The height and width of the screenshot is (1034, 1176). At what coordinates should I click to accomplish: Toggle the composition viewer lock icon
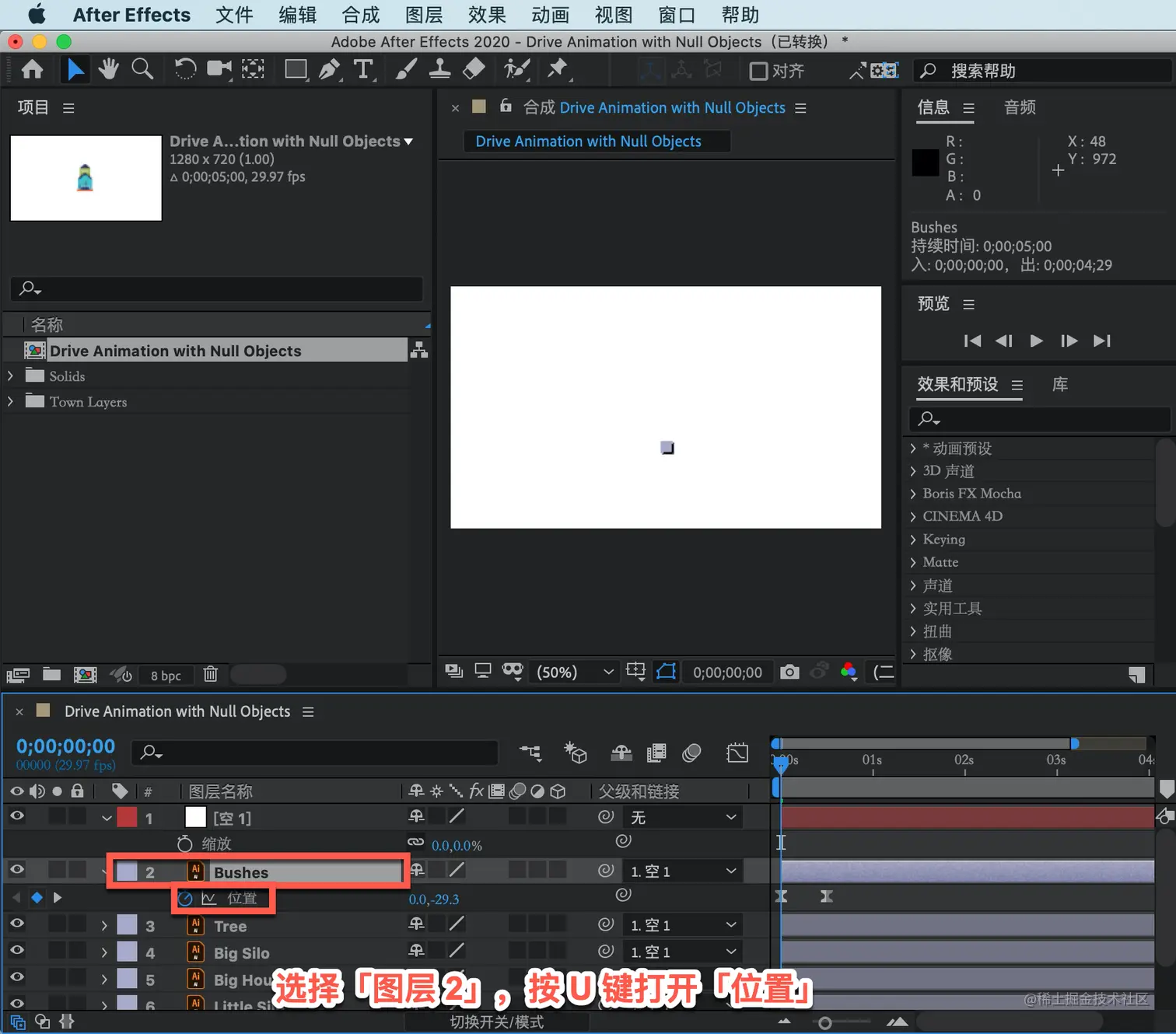506,106
